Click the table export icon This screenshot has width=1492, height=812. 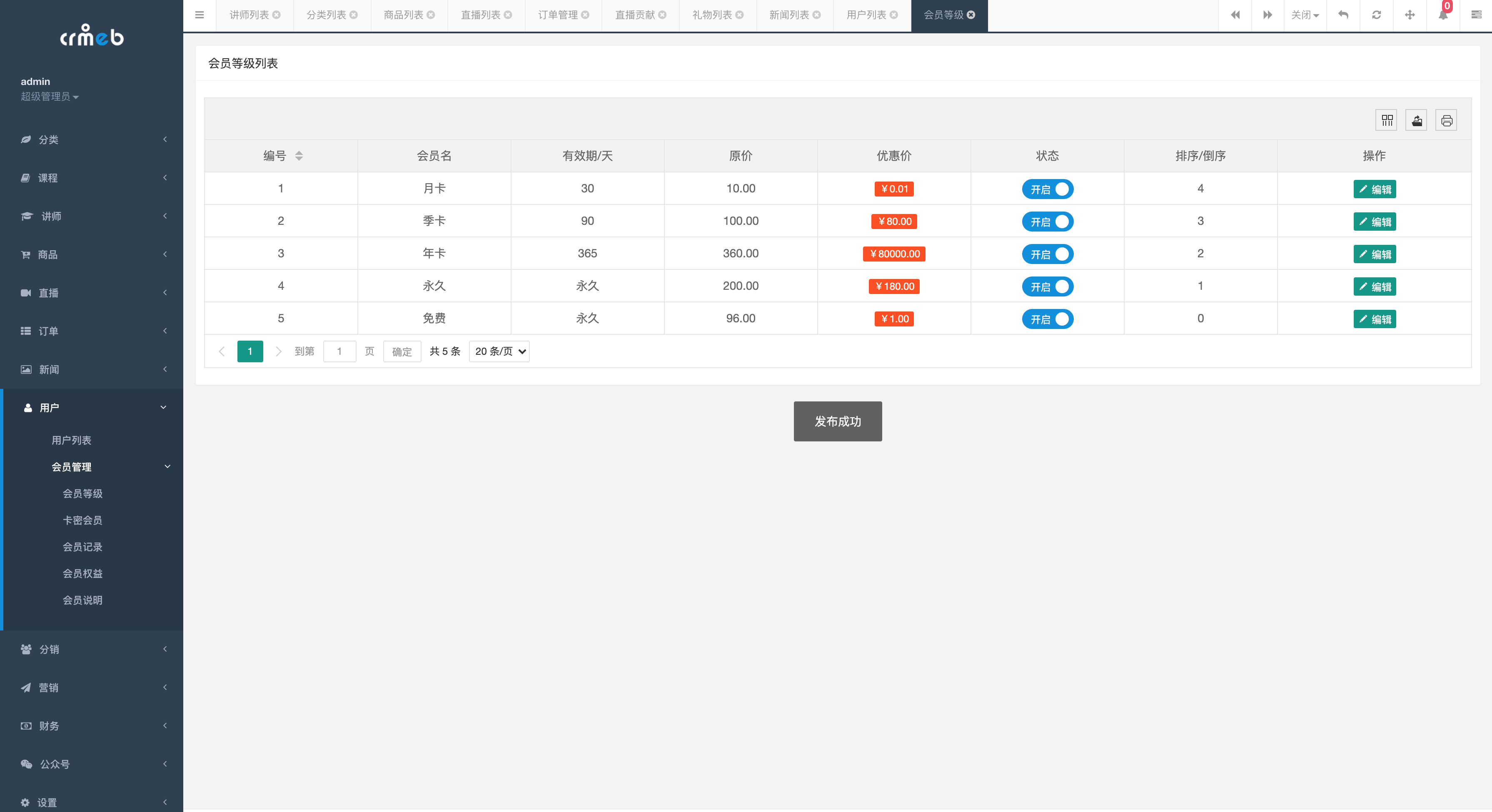point(1416,120)
